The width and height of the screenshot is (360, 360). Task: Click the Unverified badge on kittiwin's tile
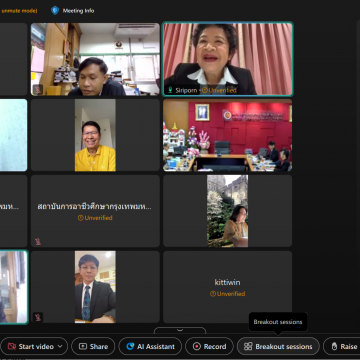pos(227,294)
